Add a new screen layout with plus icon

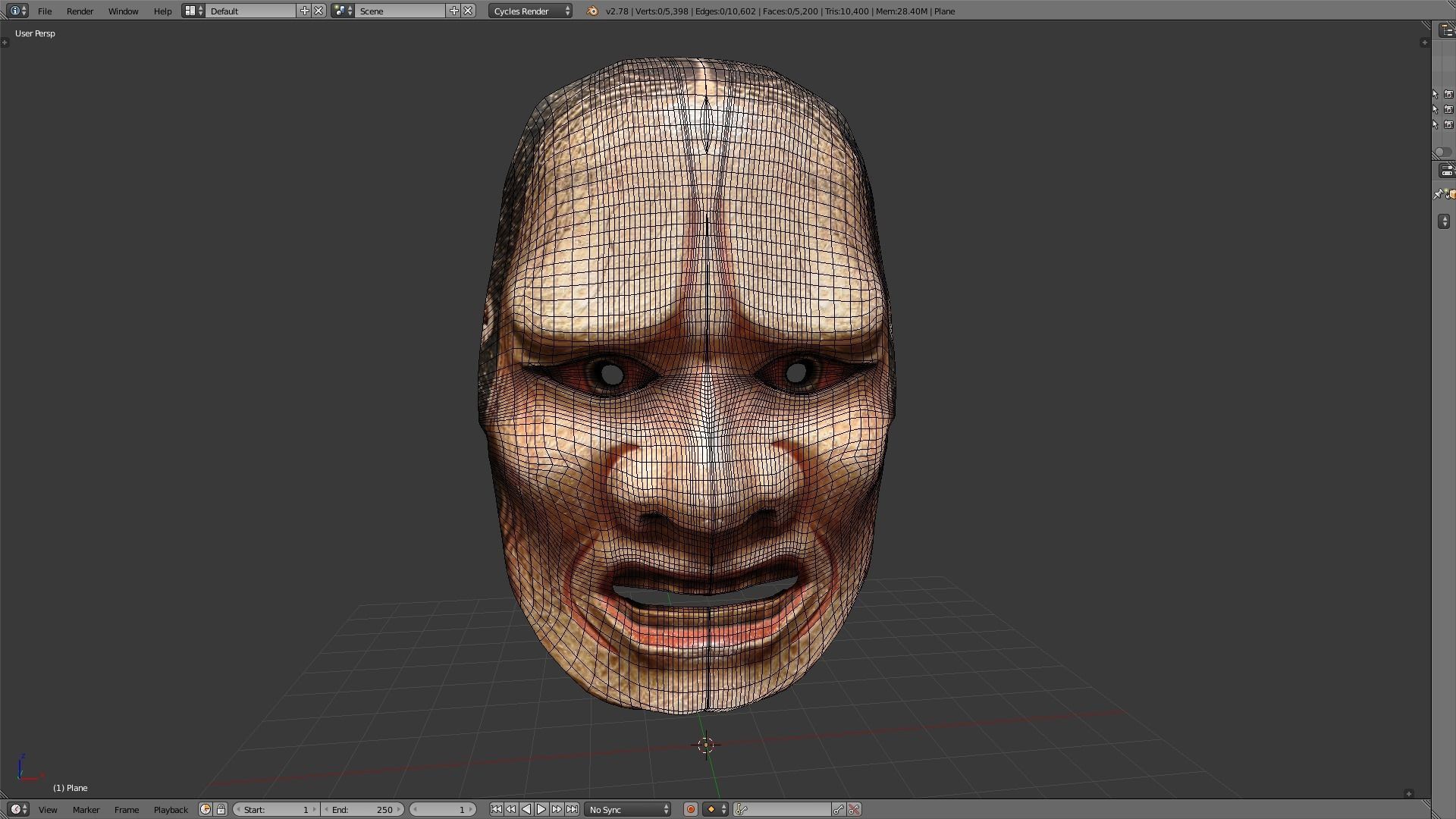(x=305, y=11)
